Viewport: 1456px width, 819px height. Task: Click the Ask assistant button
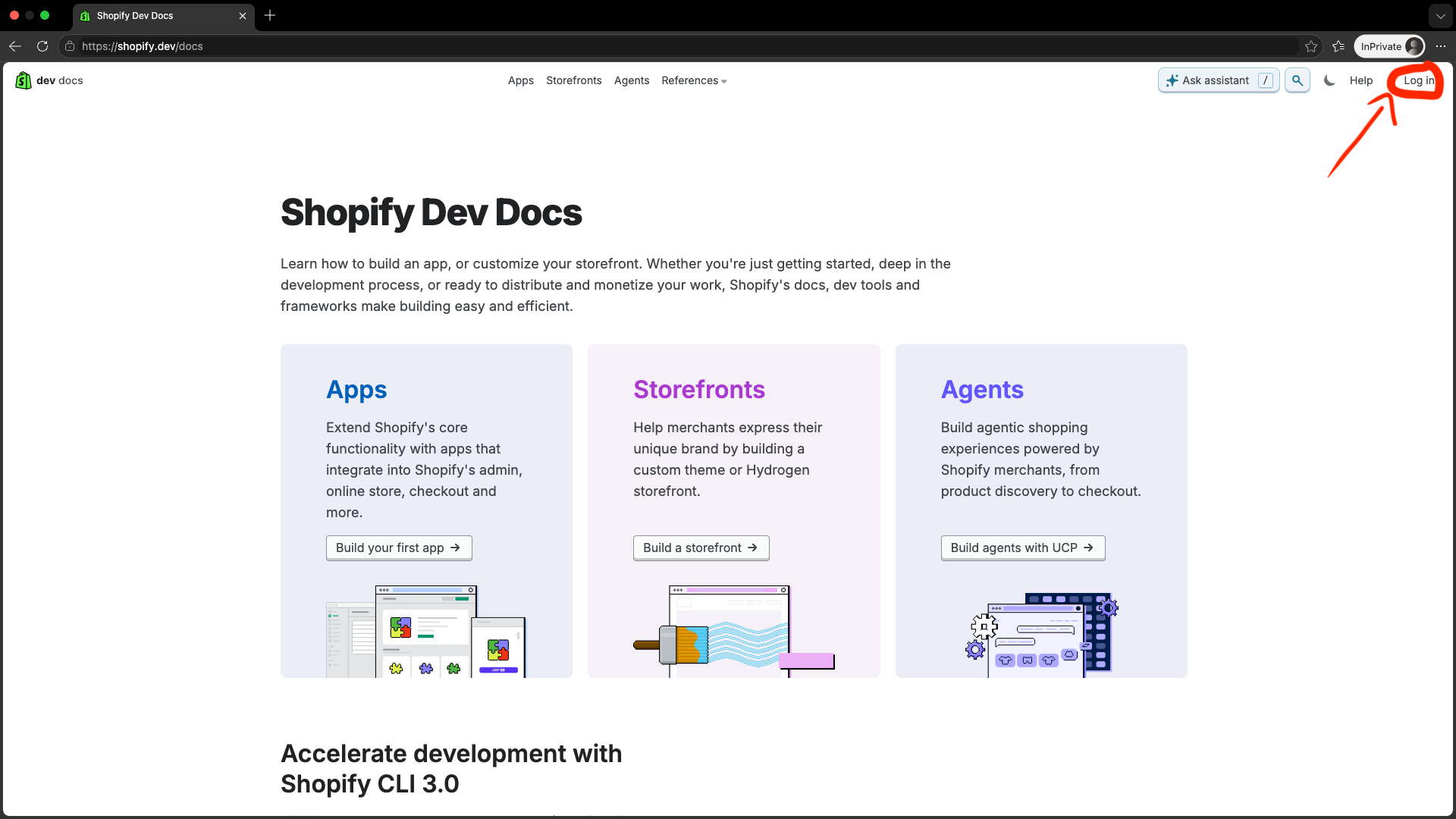point(1219,80)
